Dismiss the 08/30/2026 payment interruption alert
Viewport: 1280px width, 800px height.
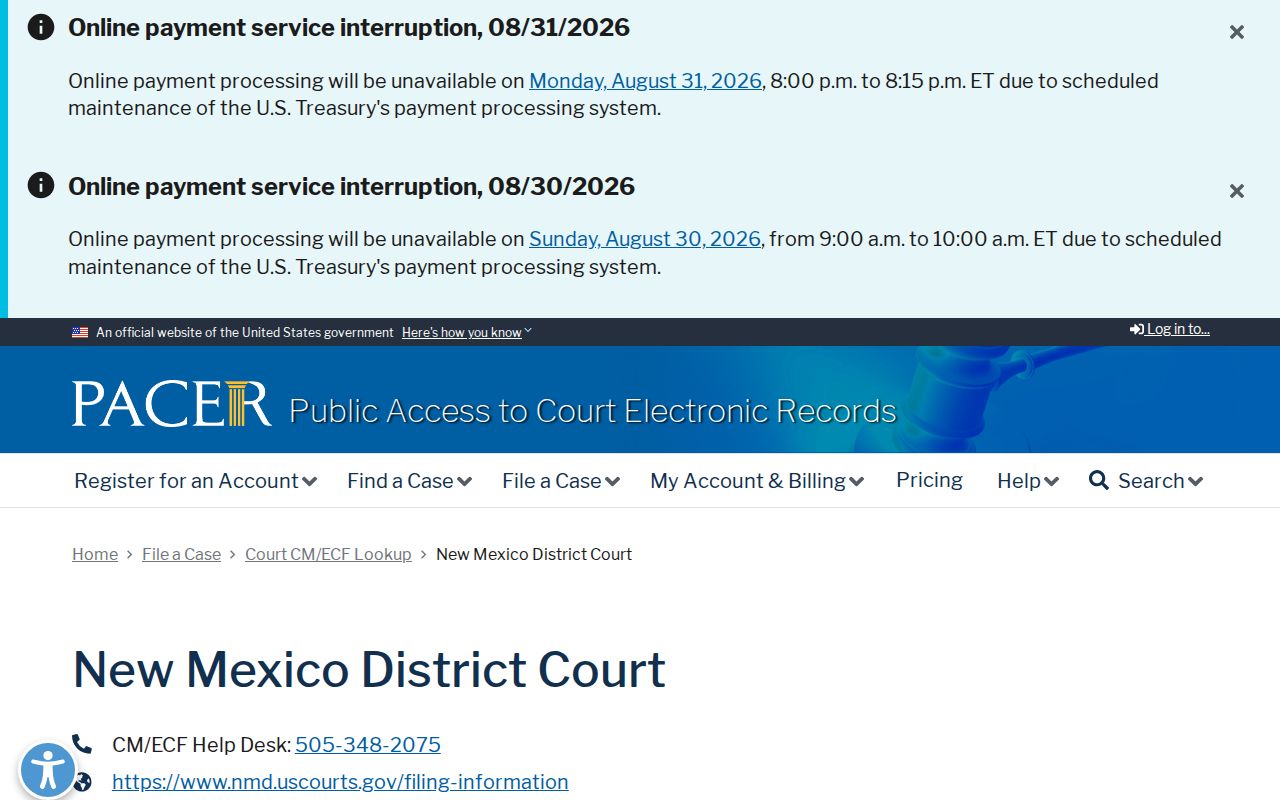pyautogui.click(x=1237, y=191)
